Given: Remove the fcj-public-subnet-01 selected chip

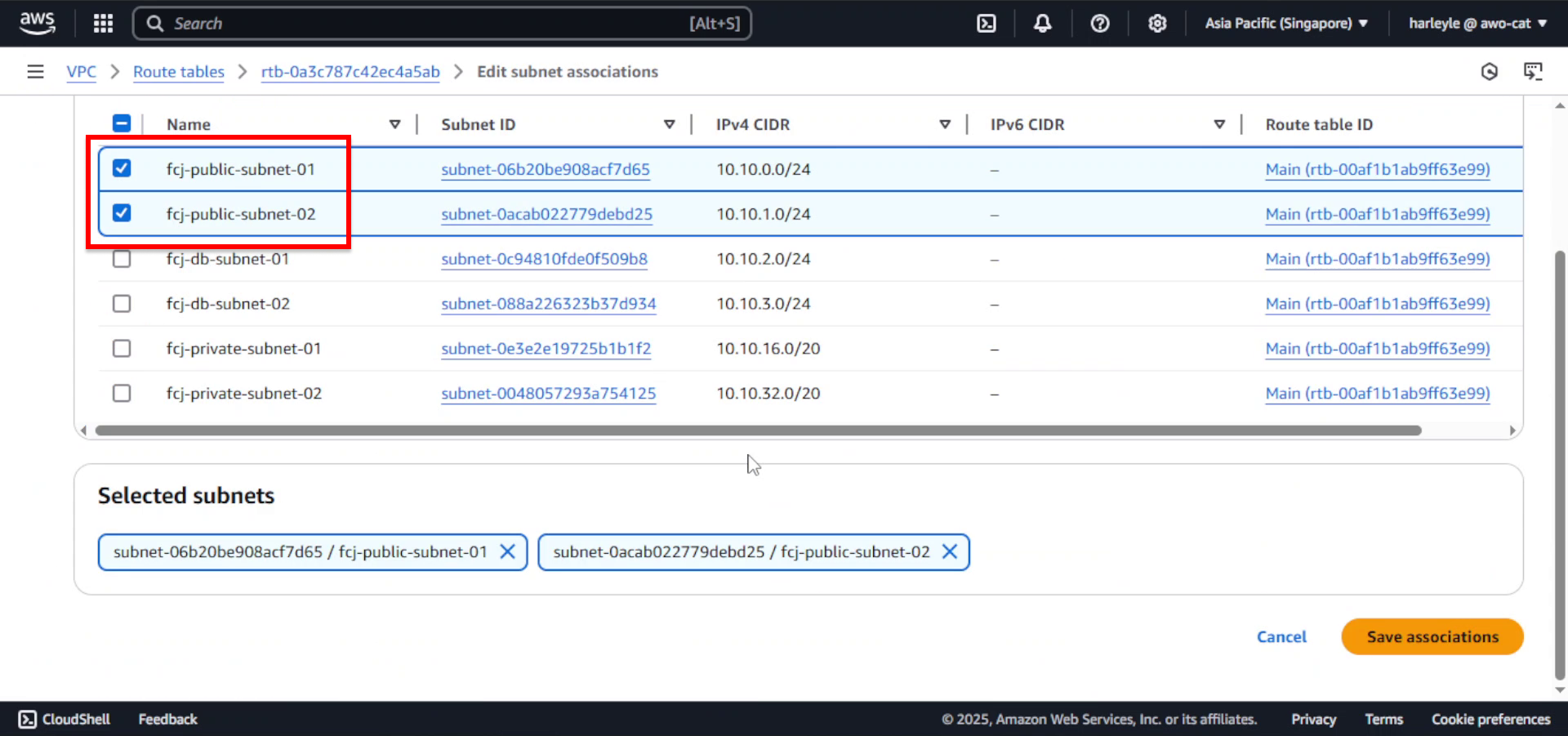Looking at the screenshot, I should pyautogui.click(x=507, y=552).
